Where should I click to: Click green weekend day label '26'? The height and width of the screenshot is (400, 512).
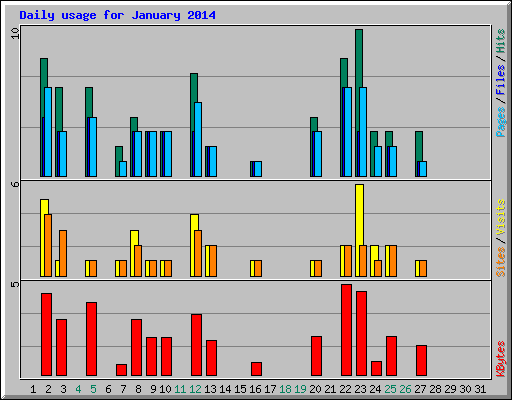[405, 389]
